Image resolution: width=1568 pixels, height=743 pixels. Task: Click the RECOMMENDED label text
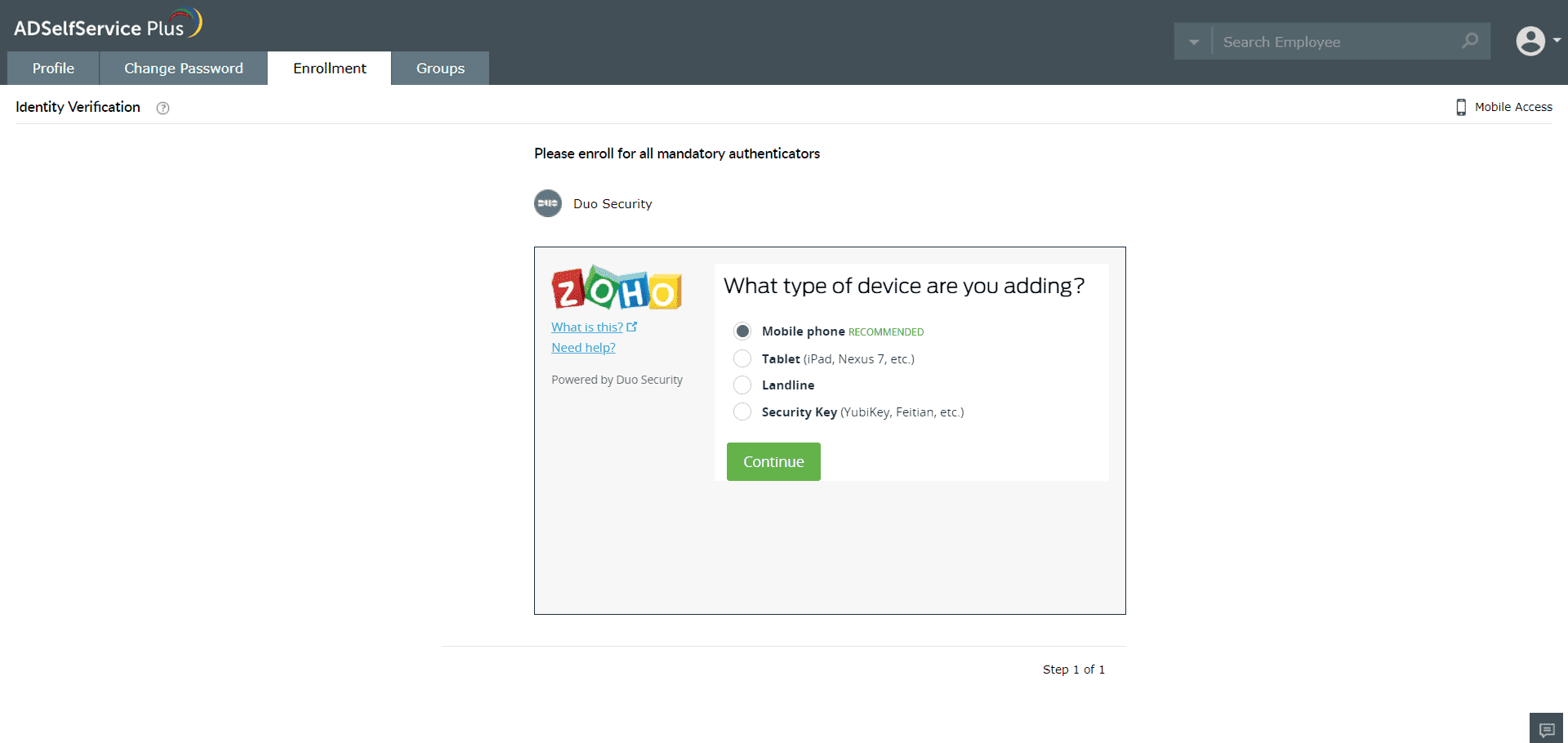[x=886, y=332]
